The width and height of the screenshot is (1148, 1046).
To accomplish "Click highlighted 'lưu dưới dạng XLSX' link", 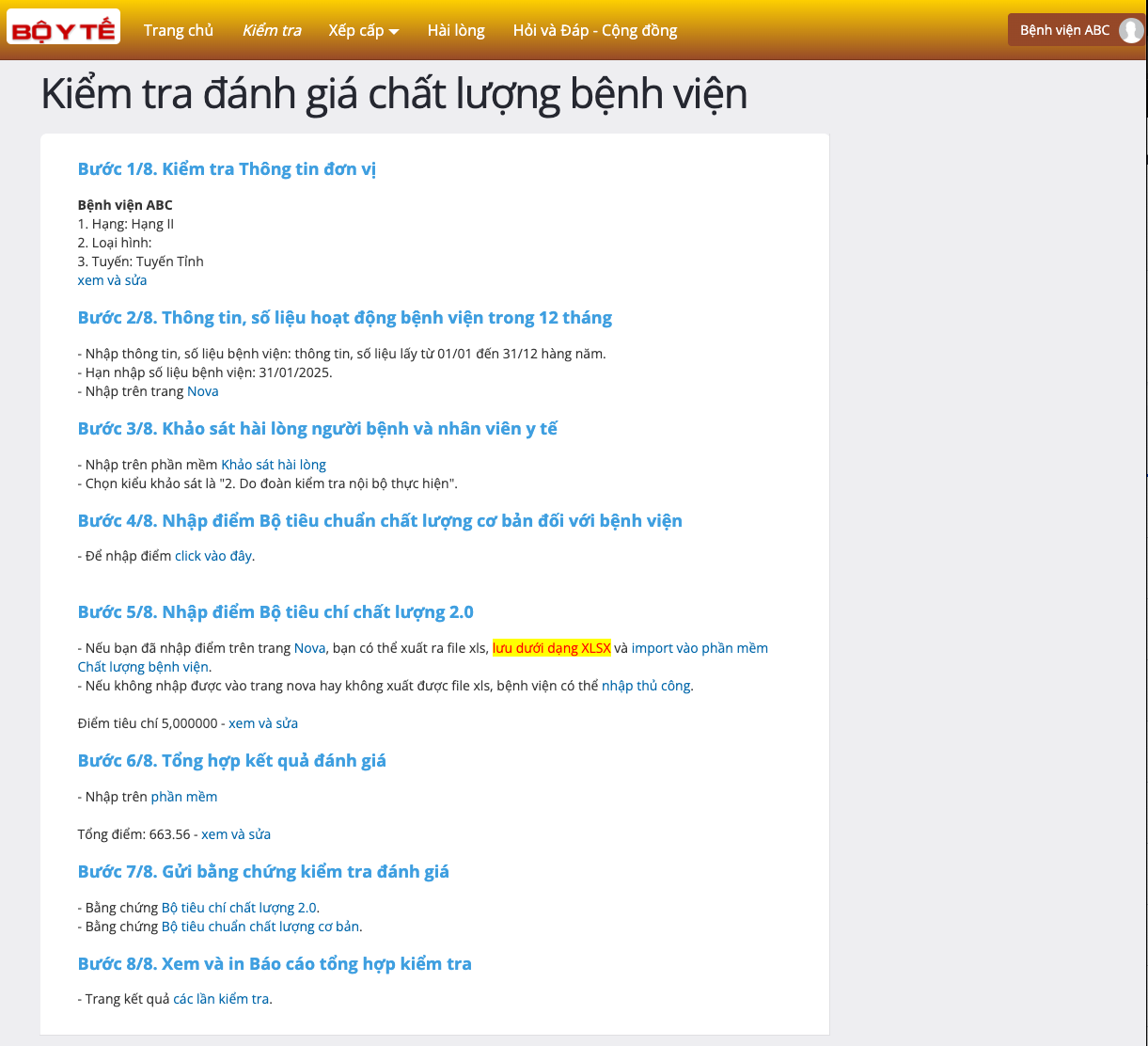I will click(551, 648).
